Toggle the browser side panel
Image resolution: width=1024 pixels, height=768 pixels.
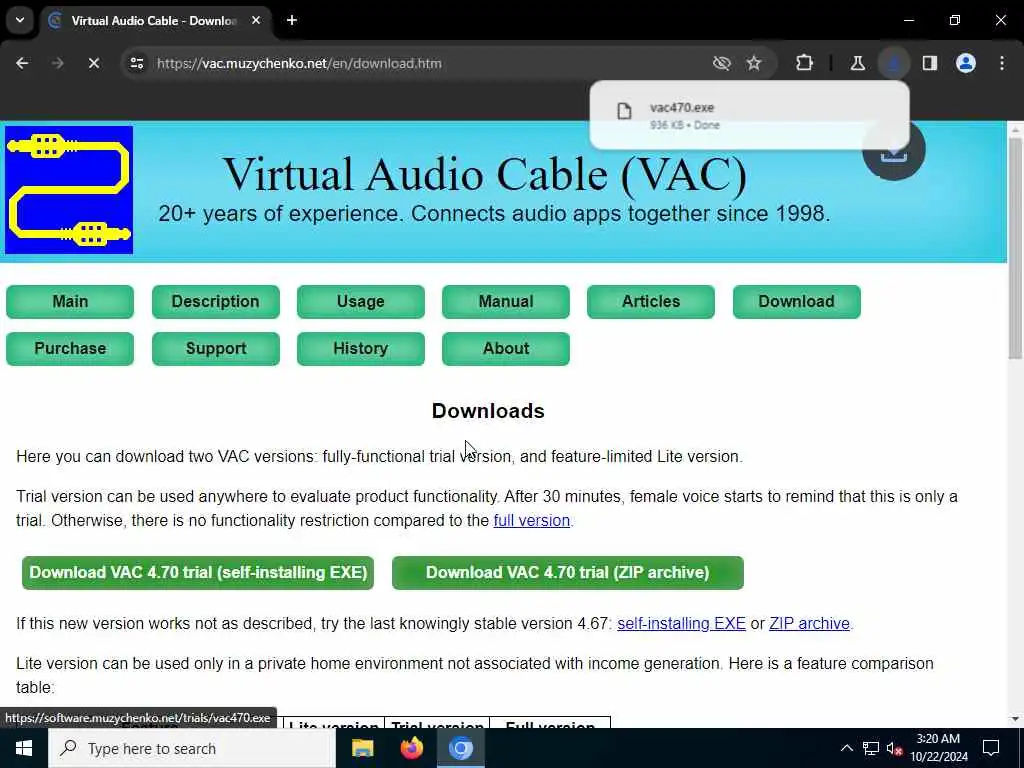click(930, 63)
